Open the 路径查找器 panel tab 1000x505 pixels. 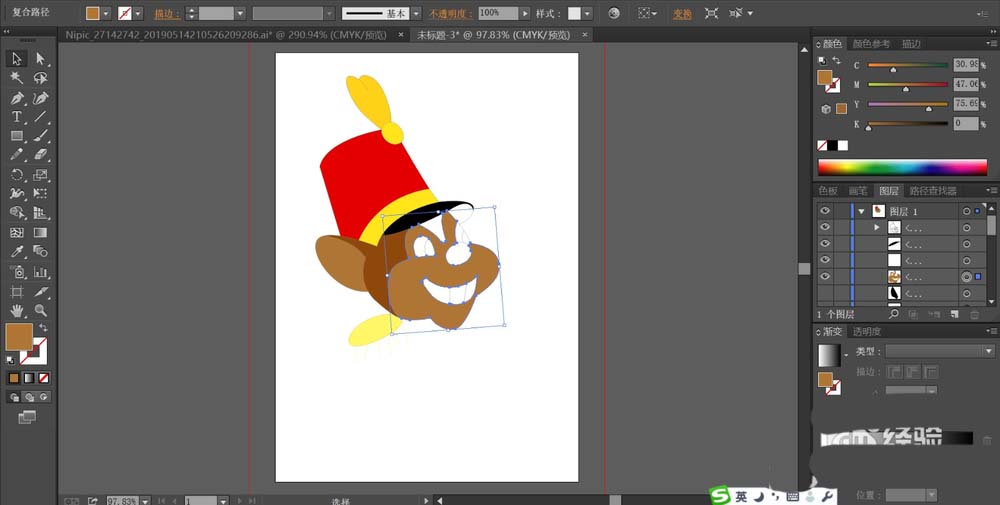click(932, 191)
